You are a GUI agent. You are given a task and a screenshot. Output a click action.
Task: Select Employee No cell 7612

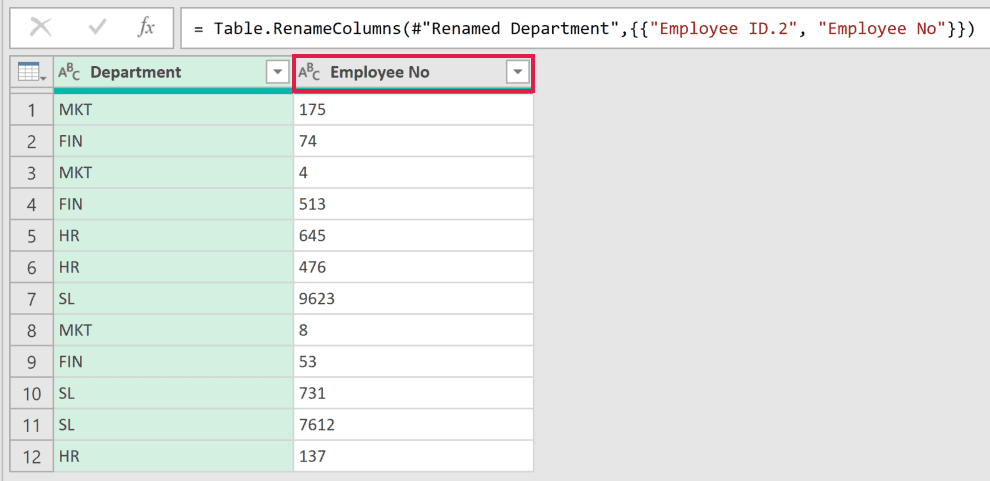(x=414, y=425)
